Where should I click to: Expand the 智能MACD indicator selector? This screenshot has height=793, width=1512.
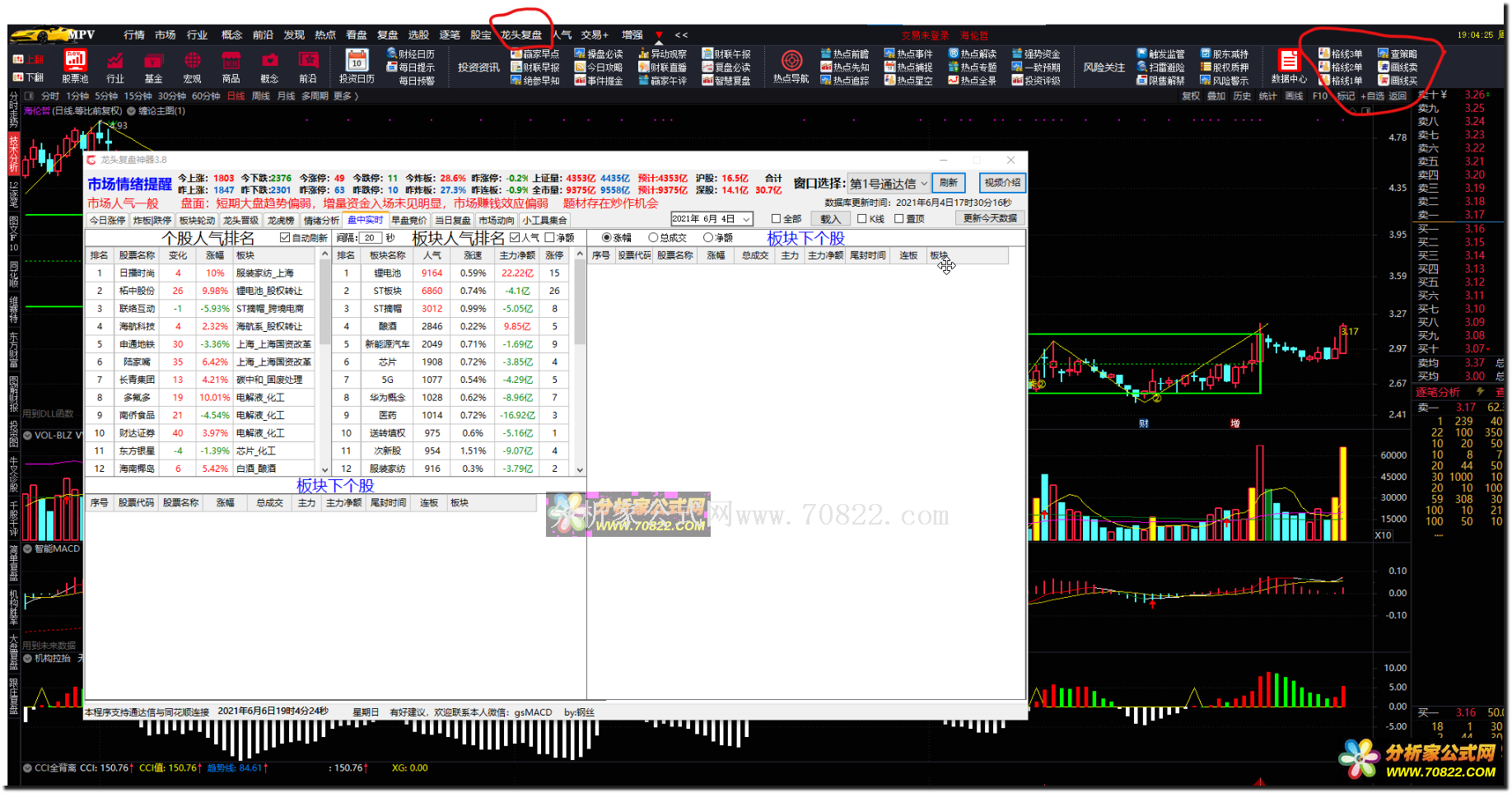(28, 549)
